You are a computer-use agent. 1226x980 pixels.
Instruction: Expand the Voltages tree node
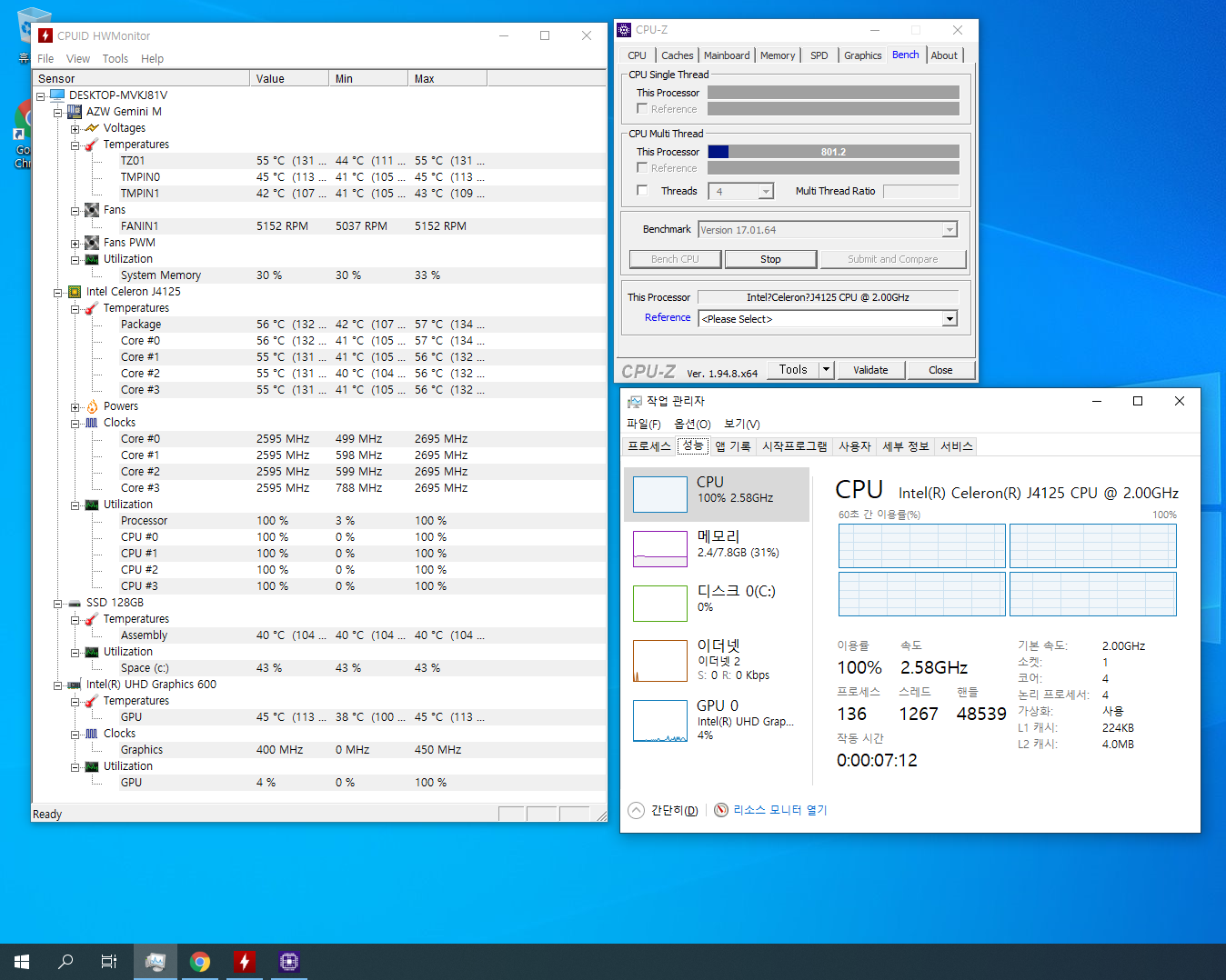pyautogui.click(x=75, y=128)
